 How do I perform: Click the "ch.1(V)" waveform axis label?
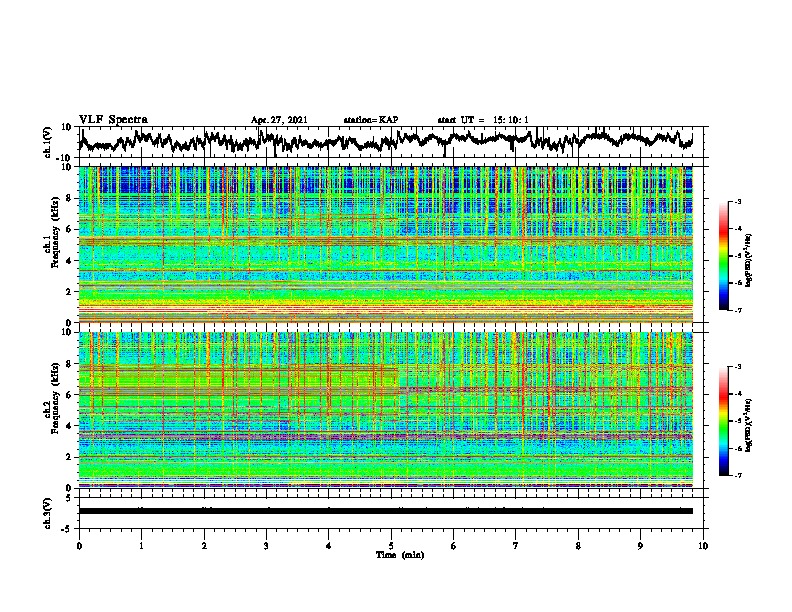tap(48, 142)
